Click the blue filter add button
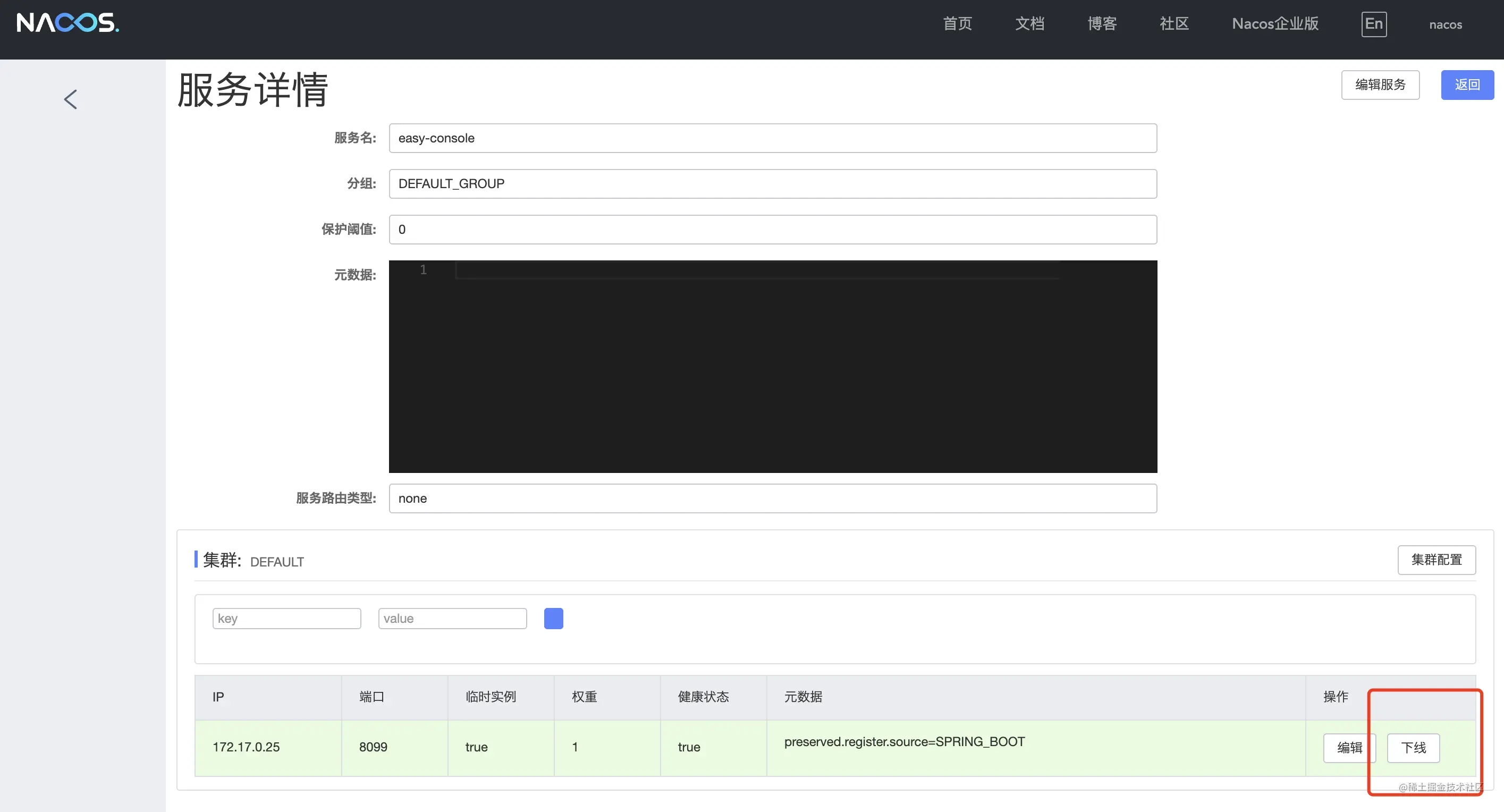1504x812 pixels. coord(553,618)
